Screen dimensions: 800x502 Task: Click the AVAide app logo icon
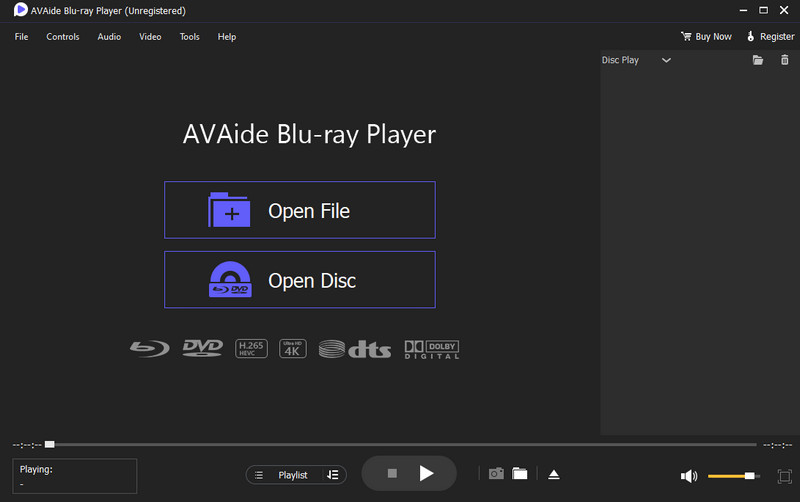[20, 10]
